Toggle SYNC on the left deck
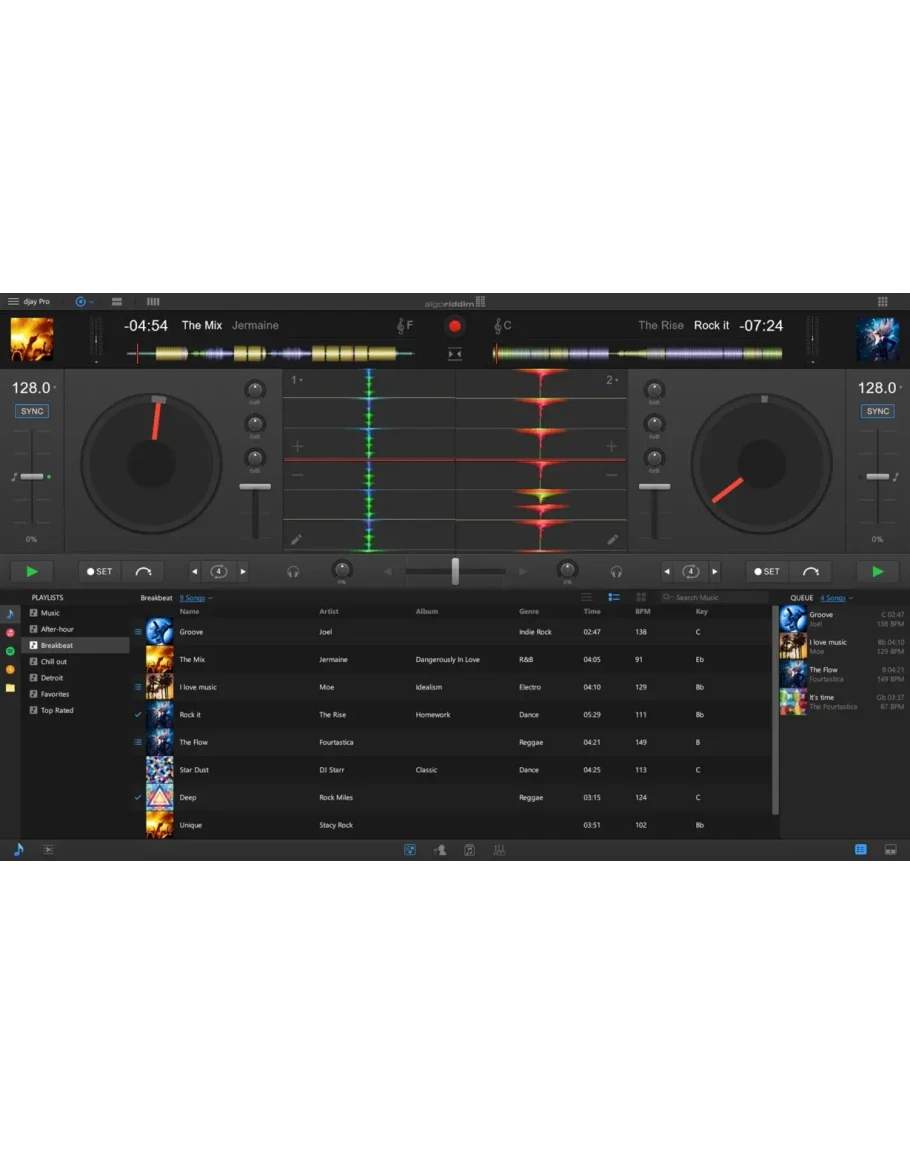The image size is (910, 1155). [x=32, y=411]
